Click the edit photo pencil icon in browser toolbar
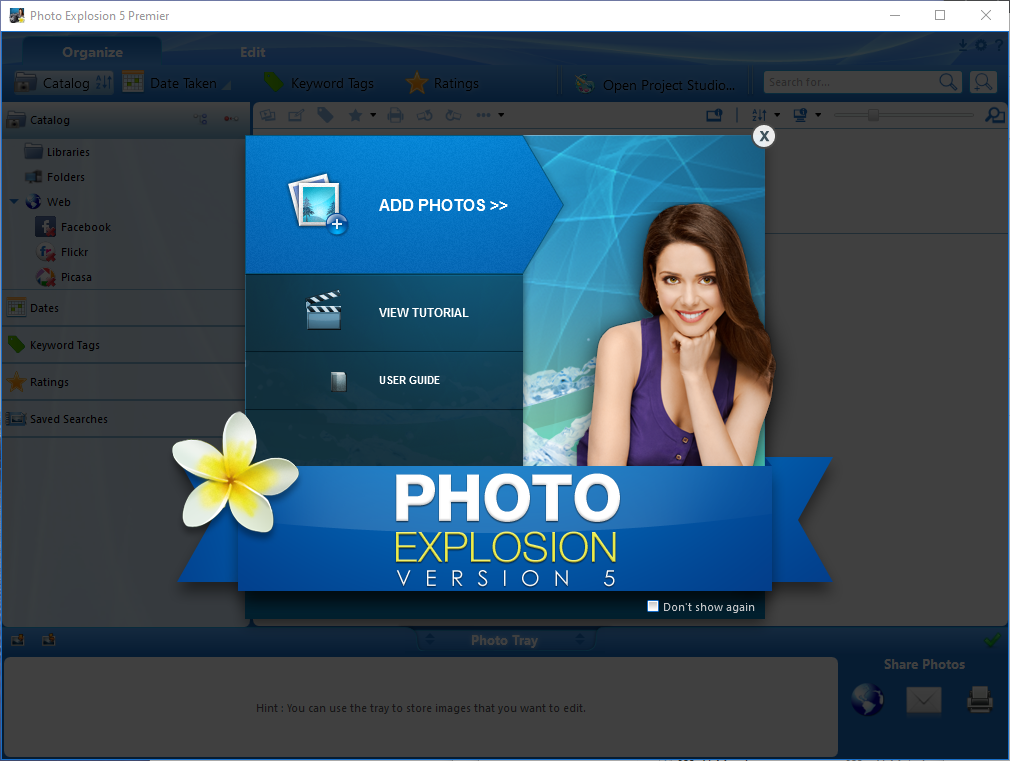The width and height of the screenshot is (1010, 761). coord(296,115)
